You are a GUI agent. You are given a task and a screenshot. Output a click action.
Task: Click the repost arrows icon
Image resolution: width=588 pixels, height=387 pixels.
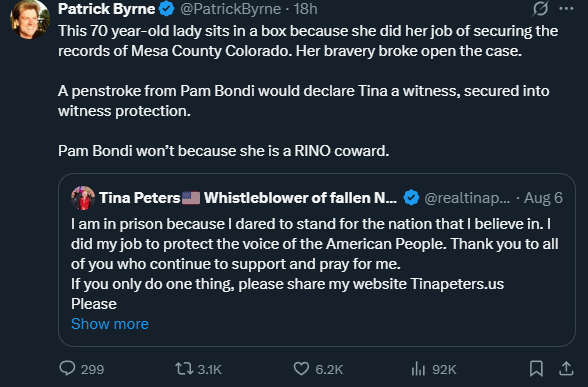point(184,369)
